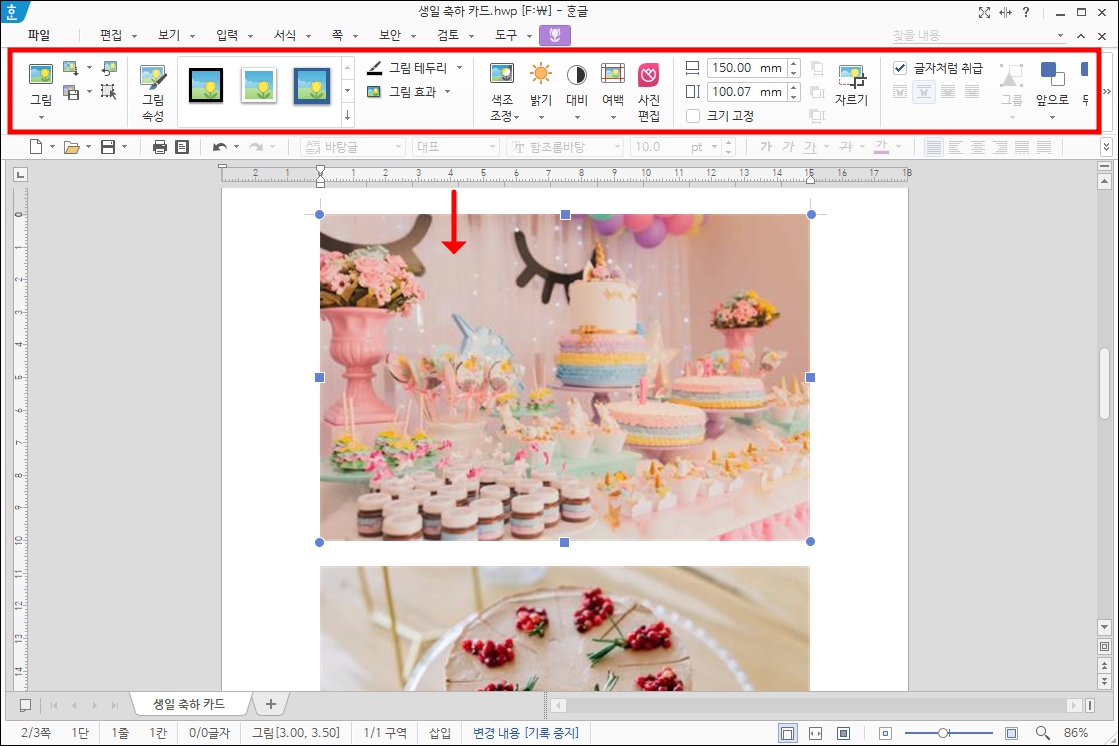
Task: Click the vertical scrollbar thumb
Action: point(1105,383)
